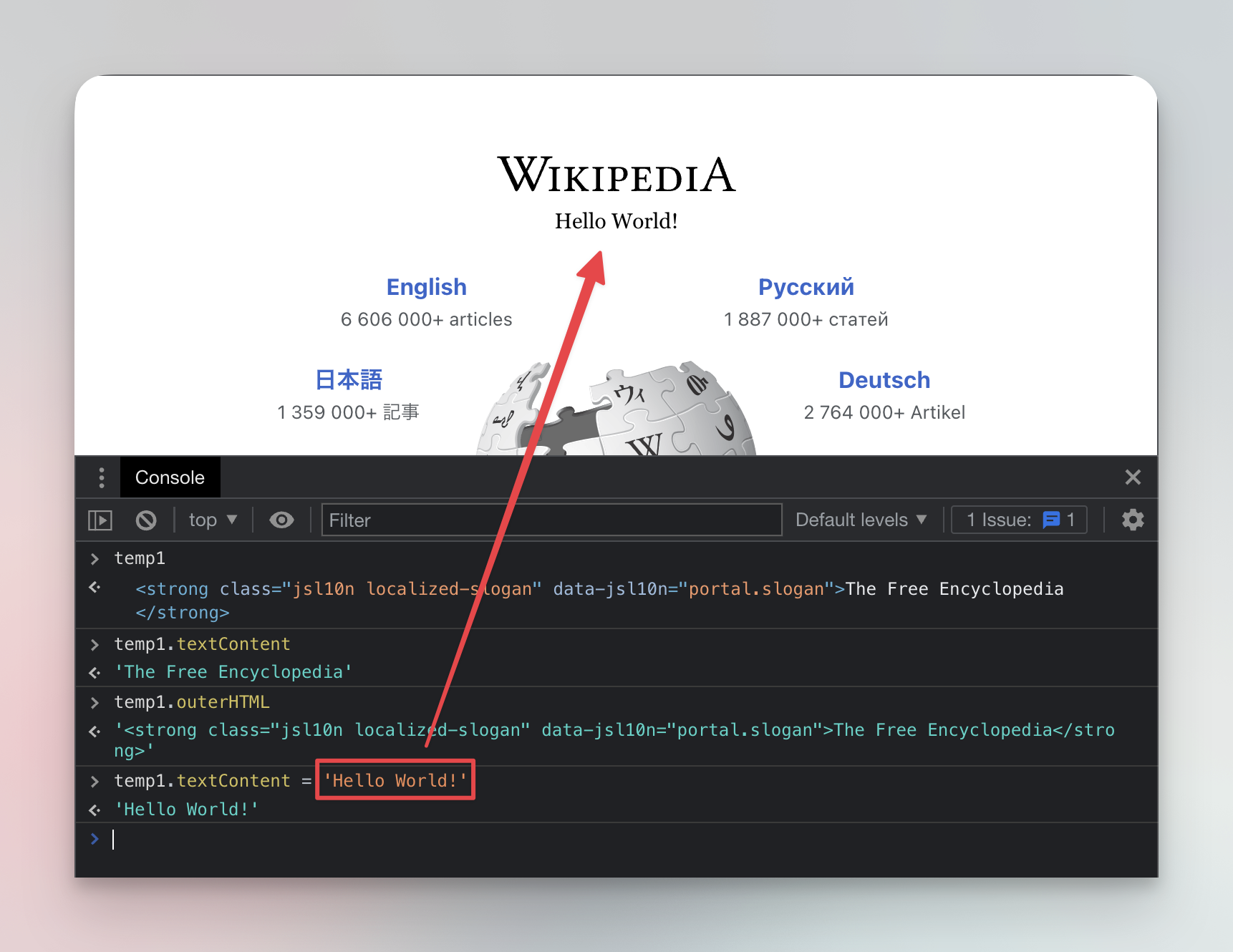Expand the strong element console output
The width and height of the screenshot is (1233, 952).
(94, 587)
